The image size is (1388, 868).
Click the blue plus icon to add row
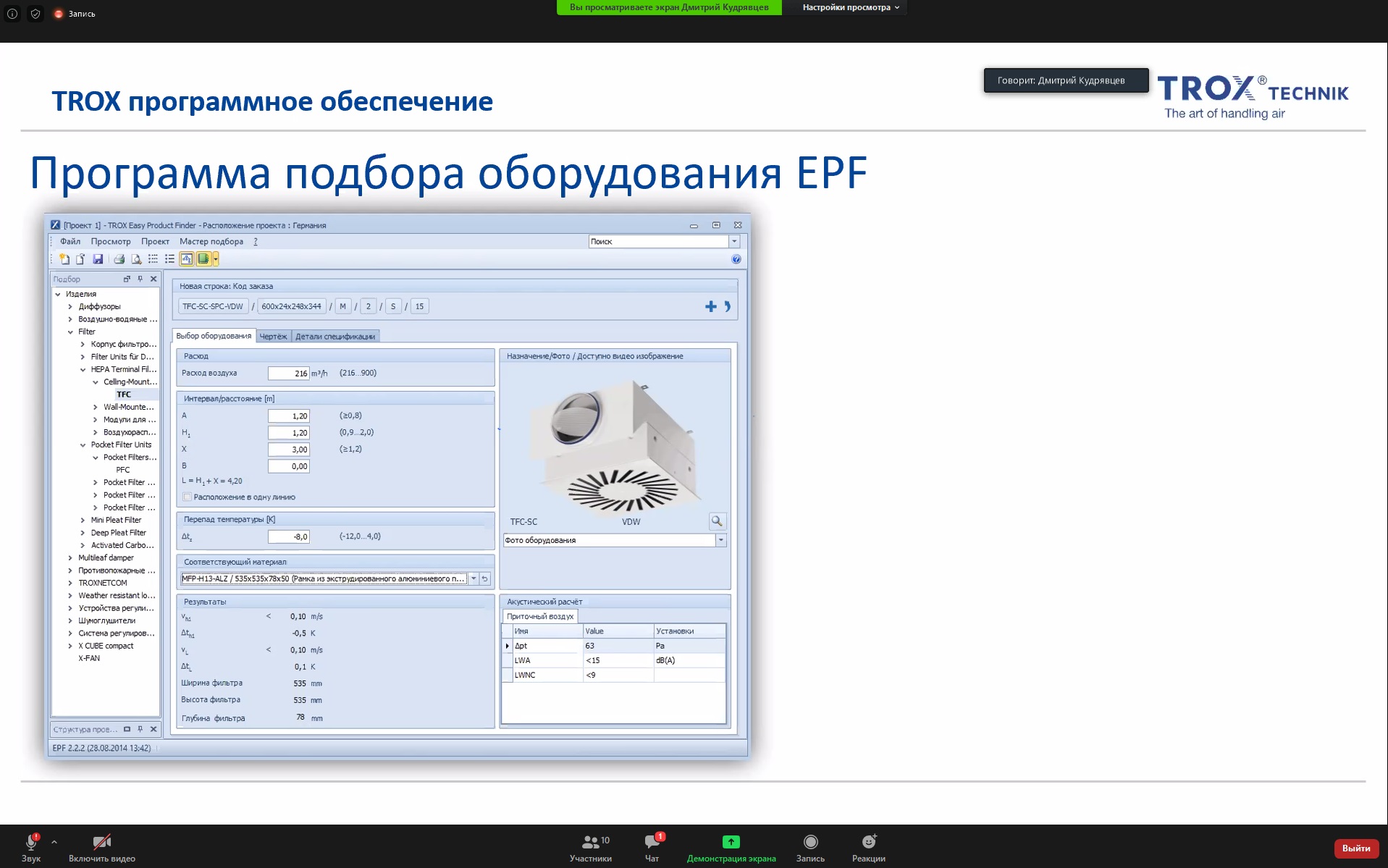click(x=711, y=307)
